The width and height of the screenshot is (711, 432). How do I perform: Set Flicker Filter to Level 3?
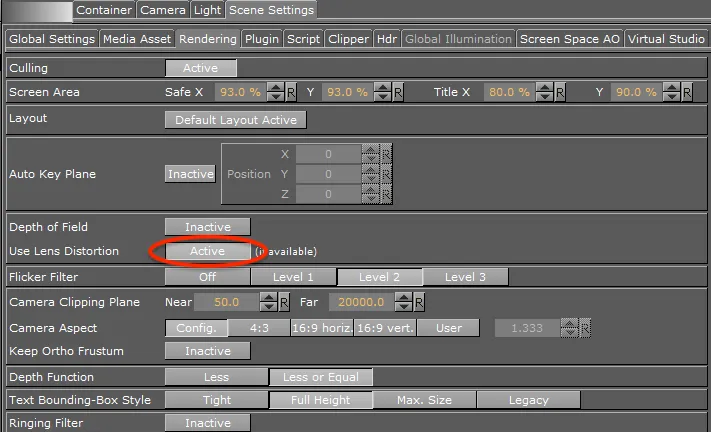point(466,277)
